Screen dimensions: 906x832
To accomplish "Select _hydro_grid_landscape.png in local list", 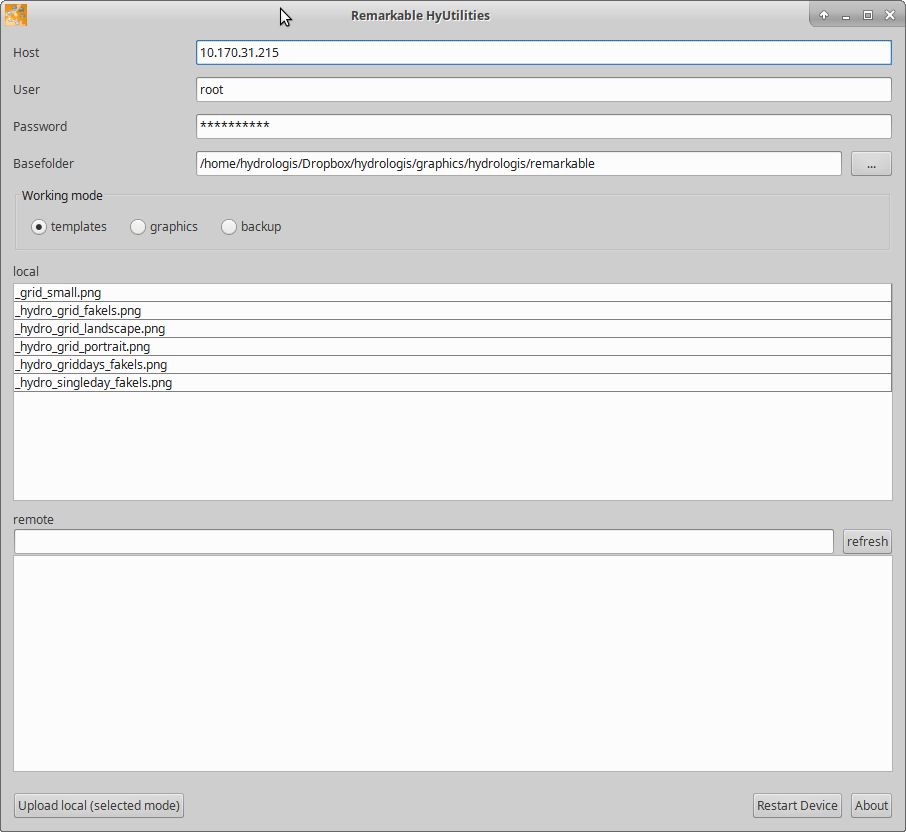I will pos(452,329).
